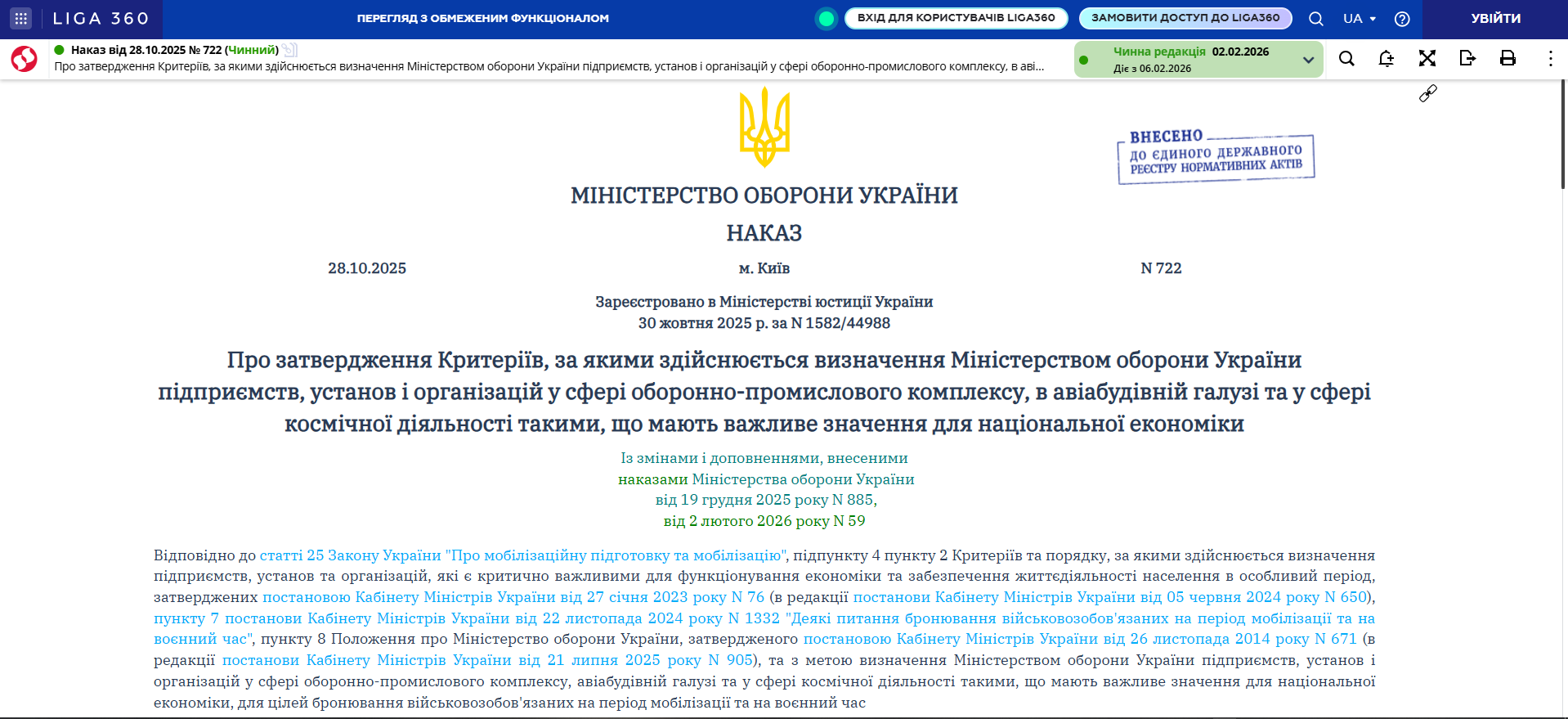Screen dimensions: 1568x719
Task: Click text ПЕРЕГЛЯД З ОБМЕЖЕНИМ ФУНКЦІОНАЛОМ
Action: coord(482,18)
